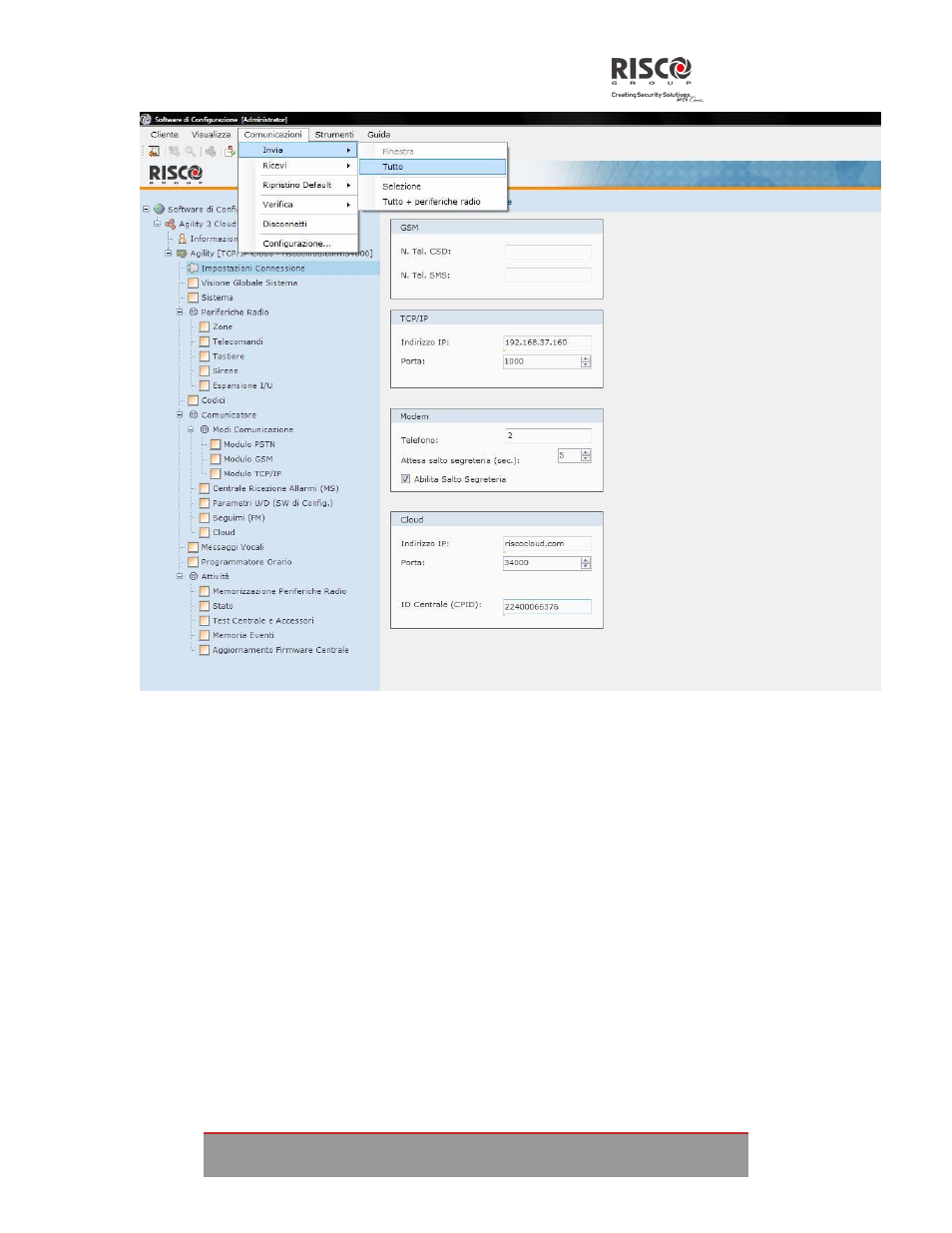This screenshot has width=952, height=1233.
Task: Toggle the Abilita Salto Segreteria checkbox
Action: point(406,479)
